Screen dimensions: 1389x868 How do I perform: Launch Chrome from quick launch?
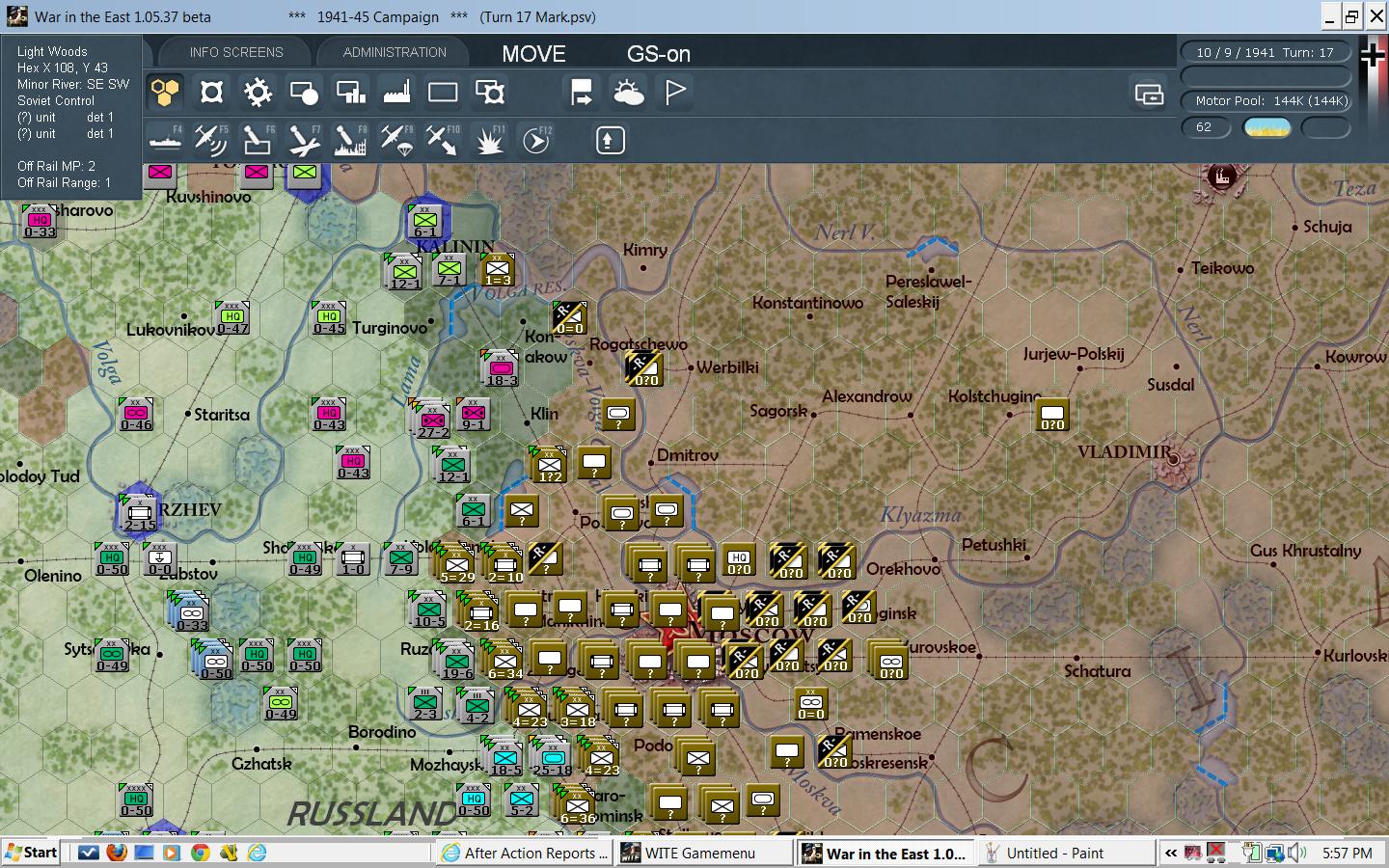[x=201, y=853]
